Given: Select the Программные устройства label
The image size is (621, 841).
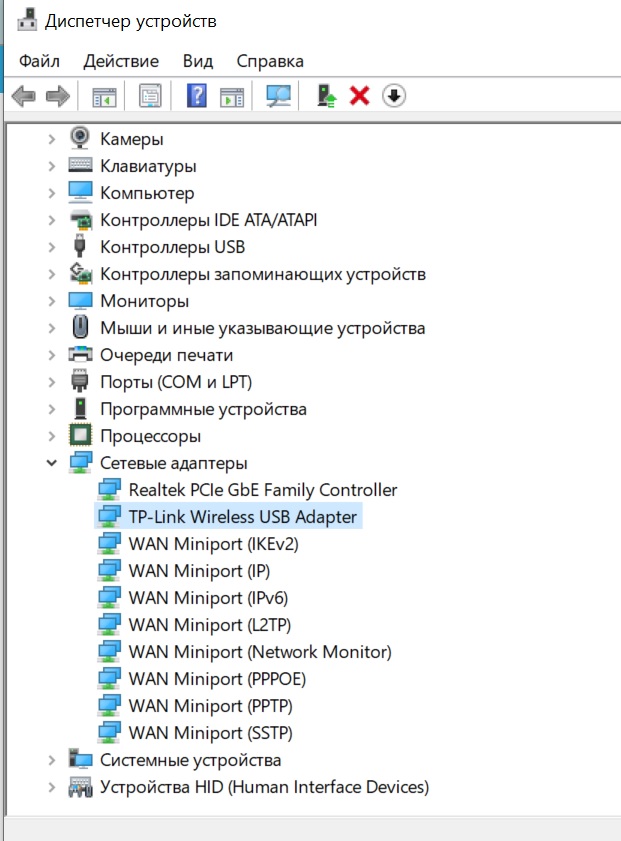Looking at the screenshot, I should (x=203, y=409).
